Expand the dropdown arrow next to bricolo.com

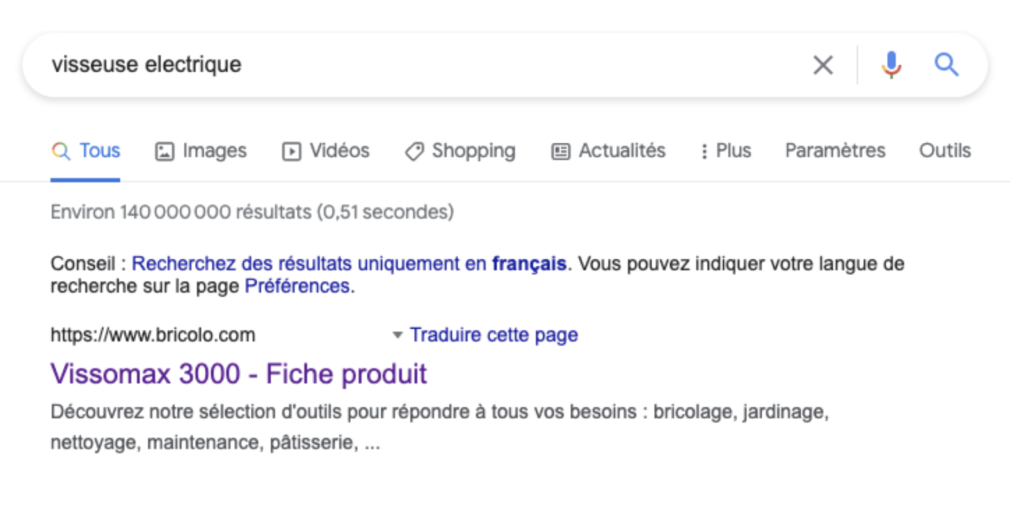[397, 335]
